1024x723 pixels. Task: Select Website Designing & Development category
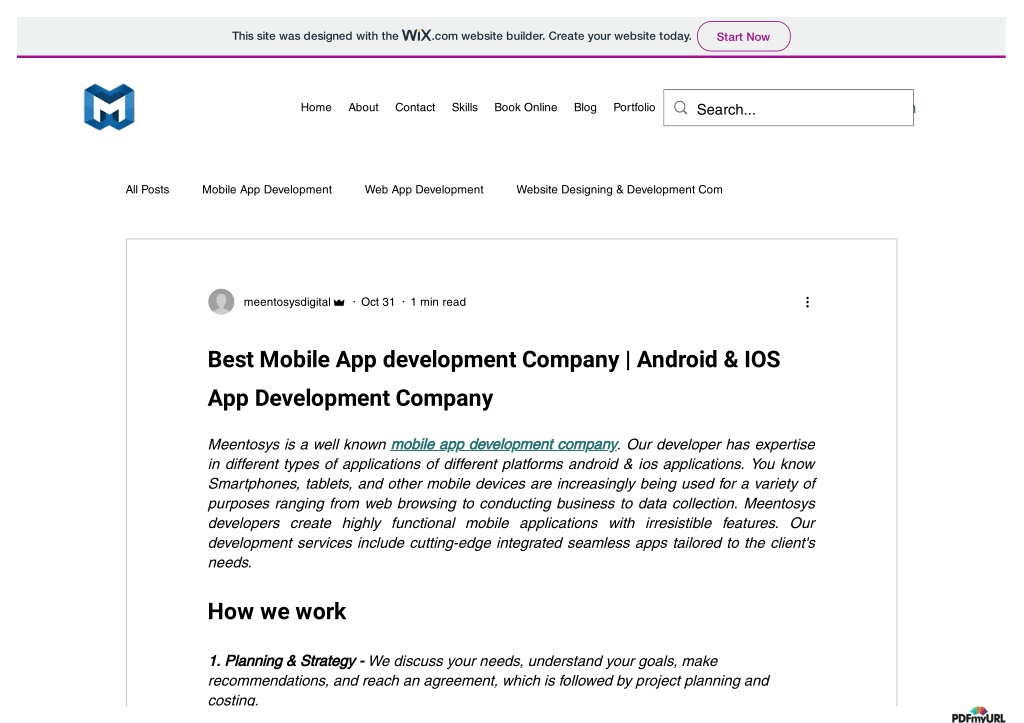pyautogui.click(x=619, y=189)
